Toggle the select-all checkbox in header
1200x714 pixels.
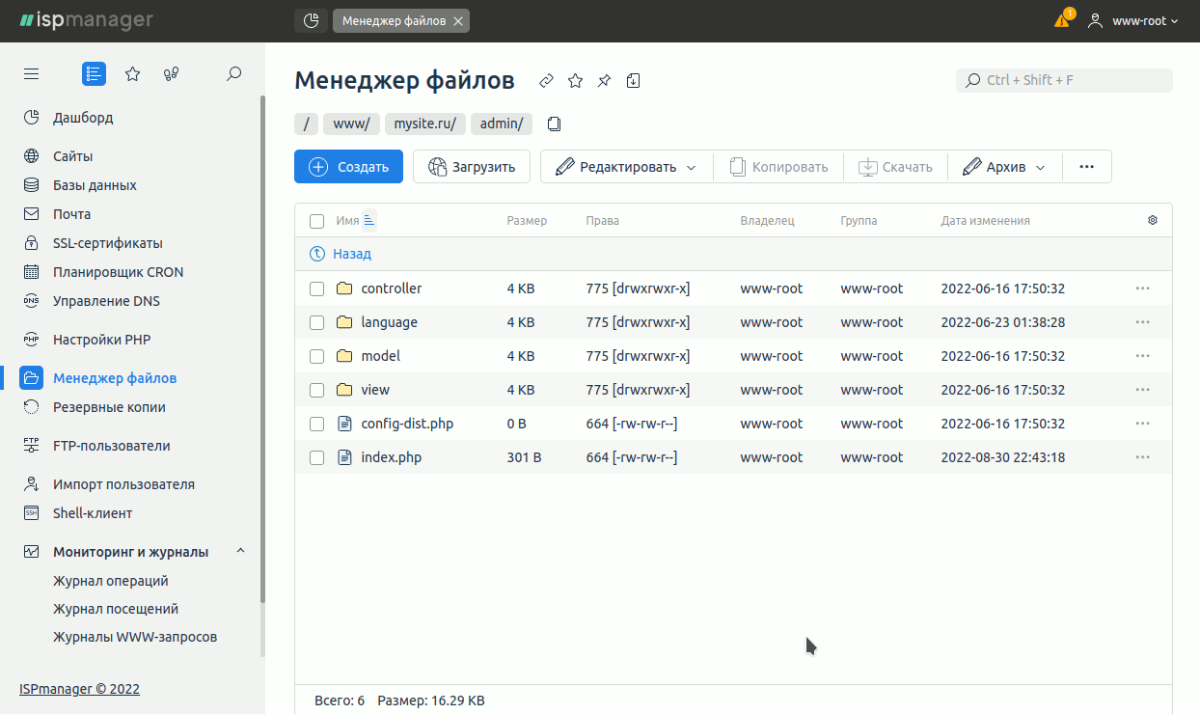[x=317, y=221]
